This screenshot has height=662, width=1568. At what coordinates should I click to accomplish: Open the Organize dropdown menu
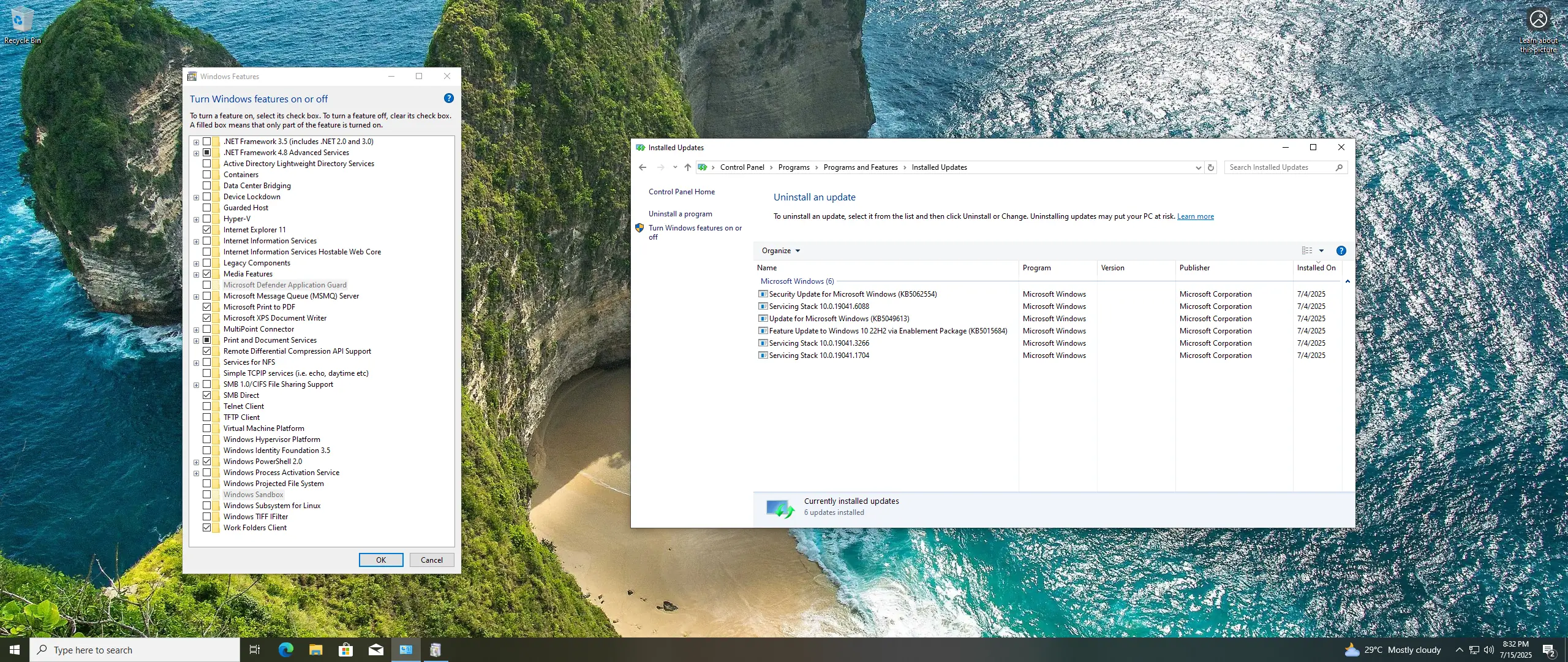point(780,251)
